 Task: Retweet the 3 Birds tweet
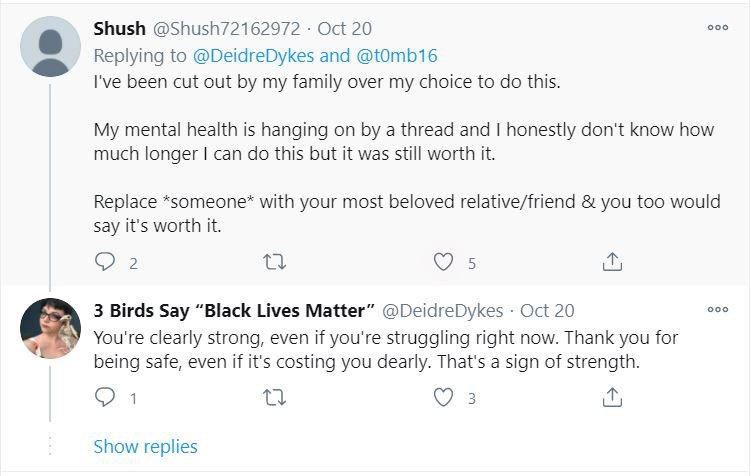click(x=273, y=397)
